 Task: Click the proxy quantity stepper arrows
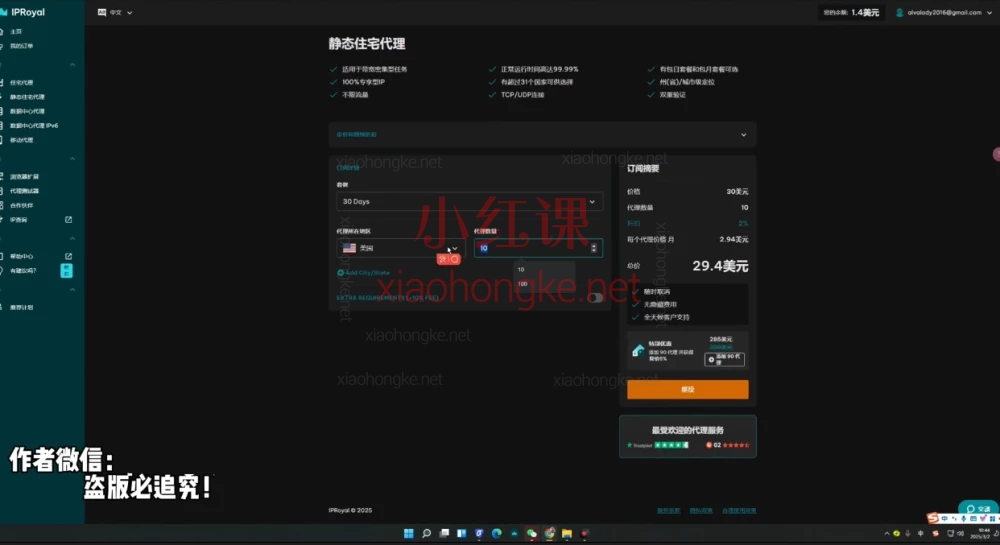[x=594, y=248]
